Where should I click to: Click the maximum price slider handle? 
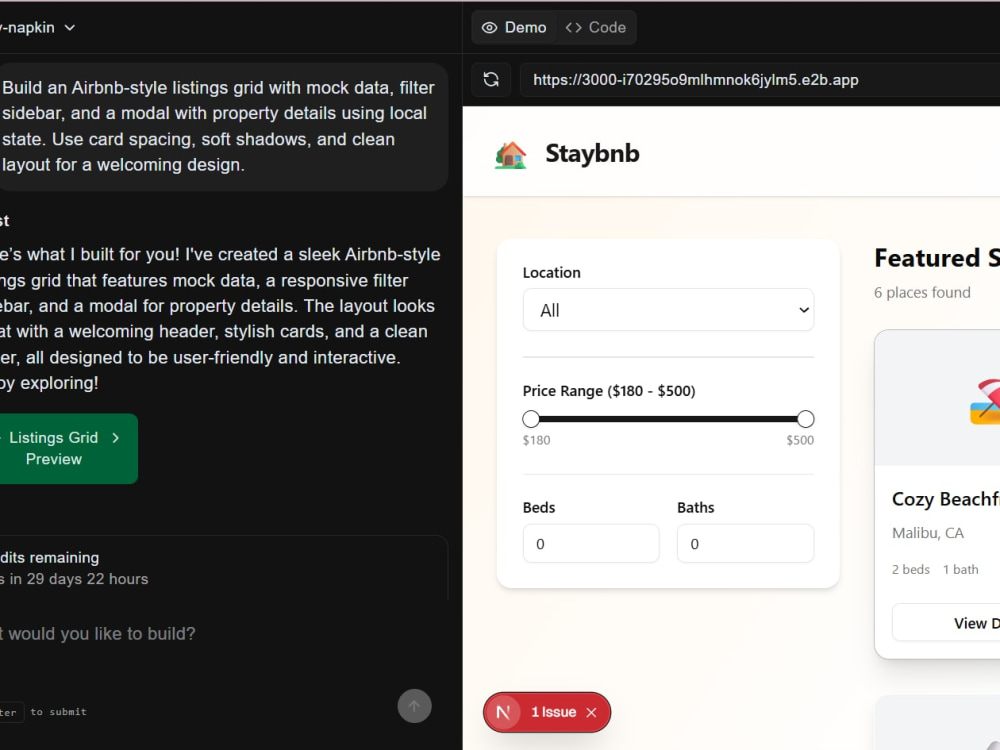(x=805, y=419)
